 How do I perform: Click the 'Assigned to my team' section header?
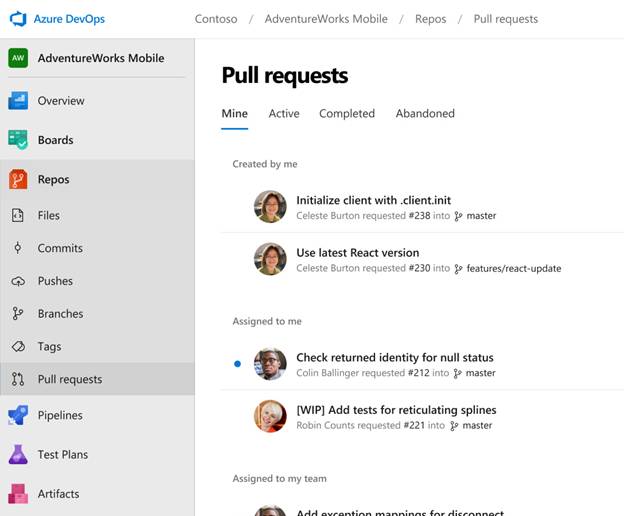pyautogui.click(x=279, y=478)
